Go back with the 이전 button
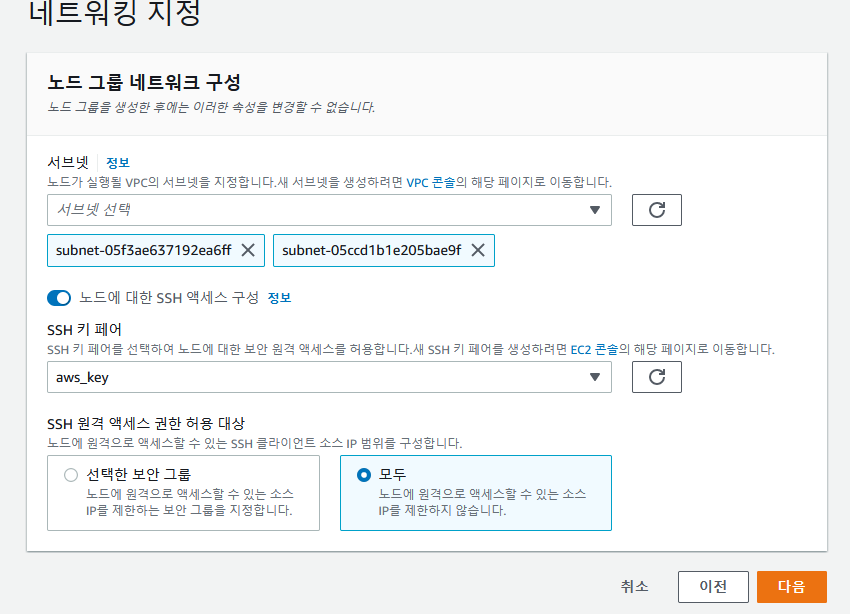The width and height of the screenshot is (850, 614). coord(713,586)
